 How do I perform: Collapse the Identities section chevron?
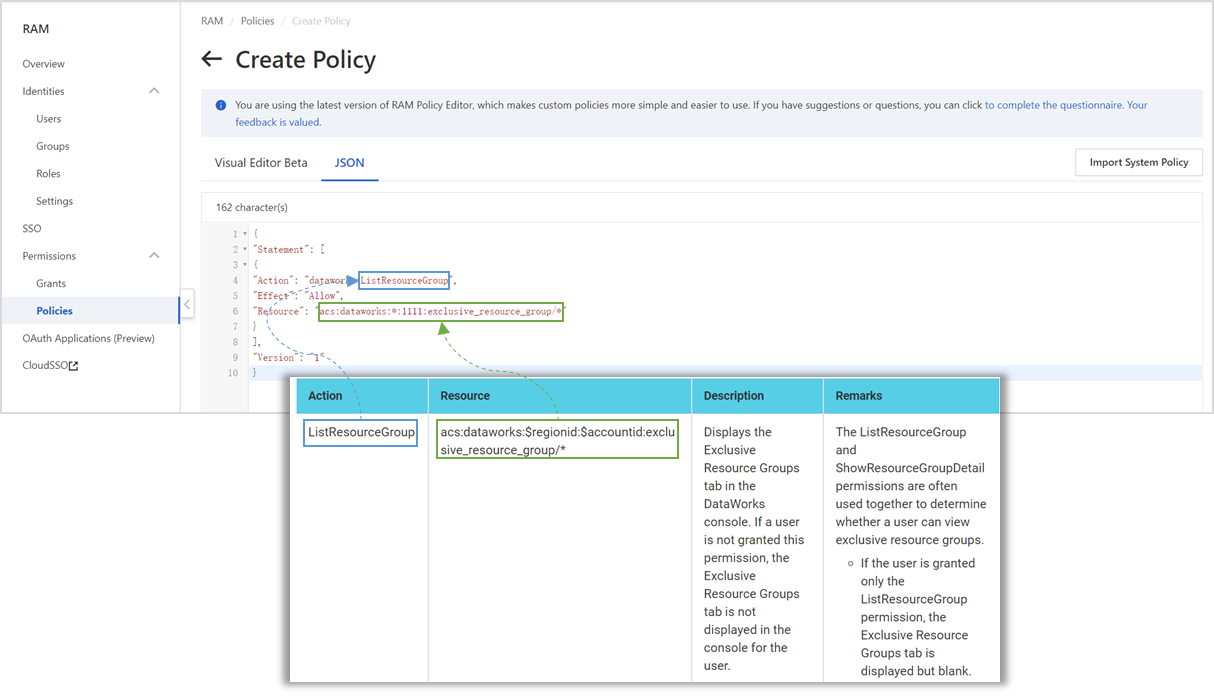click(154, 91)
